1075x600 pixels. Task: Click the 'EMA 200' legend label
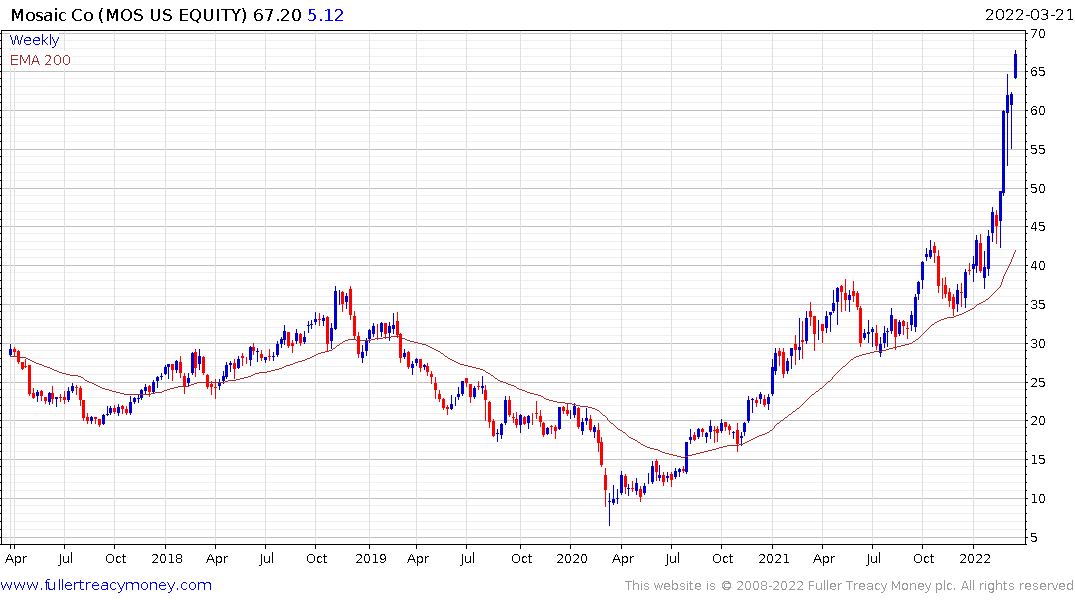pyautogui.click(x=40, y=60)
